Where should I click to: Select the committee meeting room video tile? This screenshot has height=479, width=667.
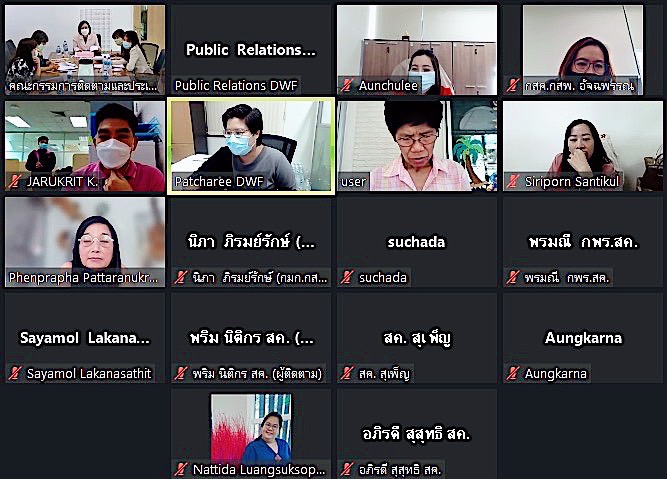(x=85, y=50)
